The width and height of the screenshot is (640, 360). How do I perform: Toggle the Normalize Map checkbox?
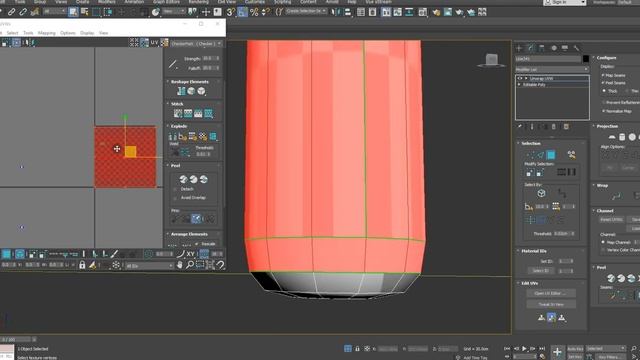(603, 111)
